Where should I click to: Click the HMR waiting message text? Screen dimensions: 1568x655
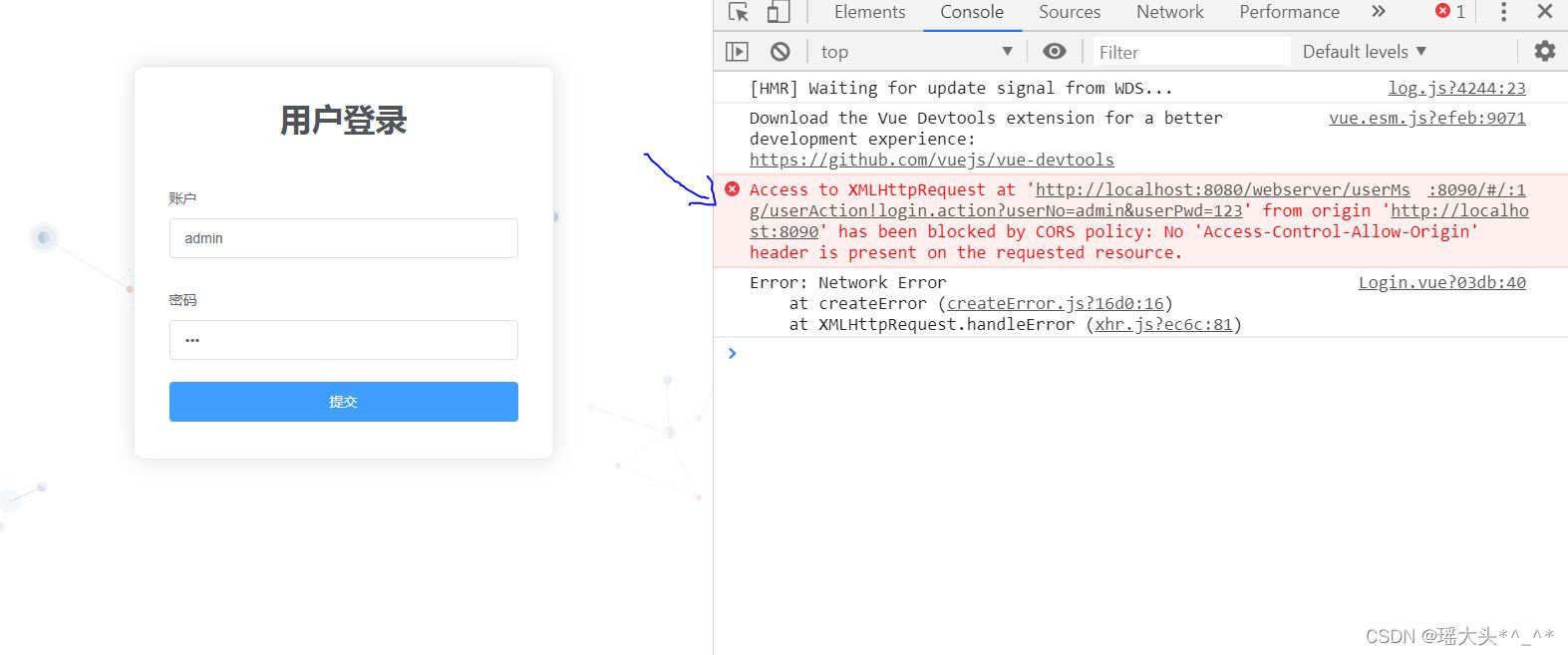coord(961,88)
